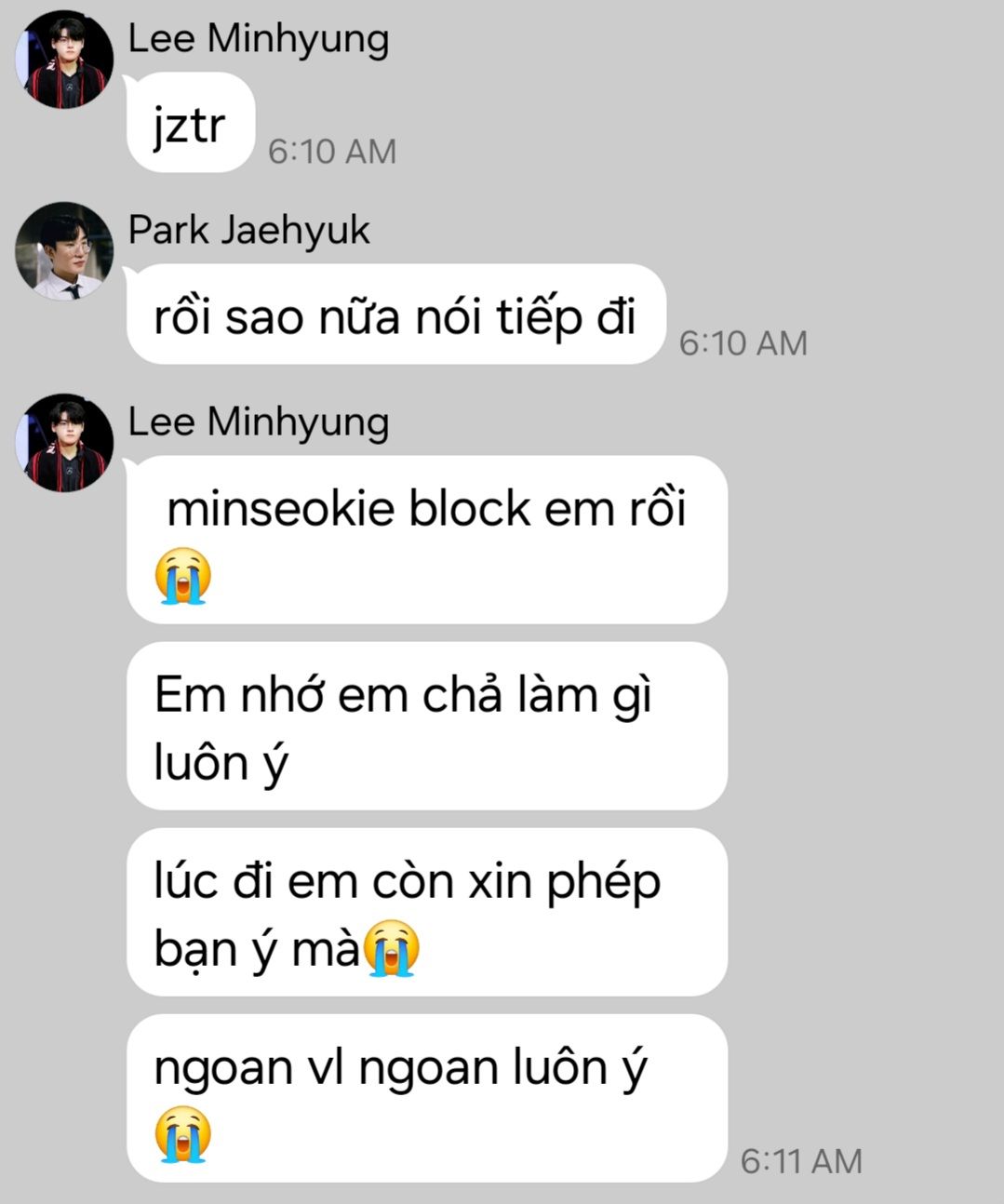
Task: Tap the 6:10 AM timestamp beside jztr
Action: [332, 152]
